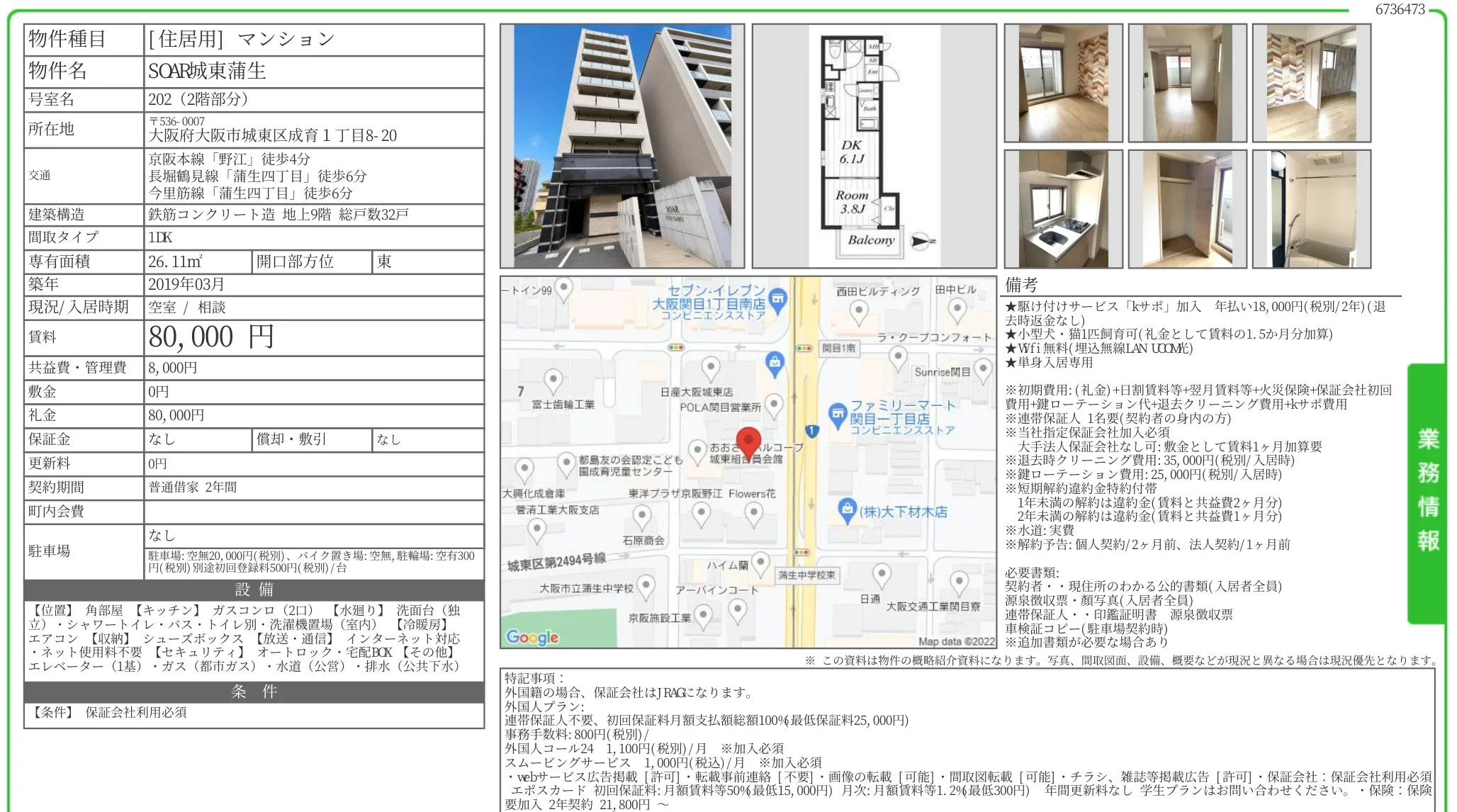Open the kitchen sink and gas stove photo

click(x=1063, y=209)
